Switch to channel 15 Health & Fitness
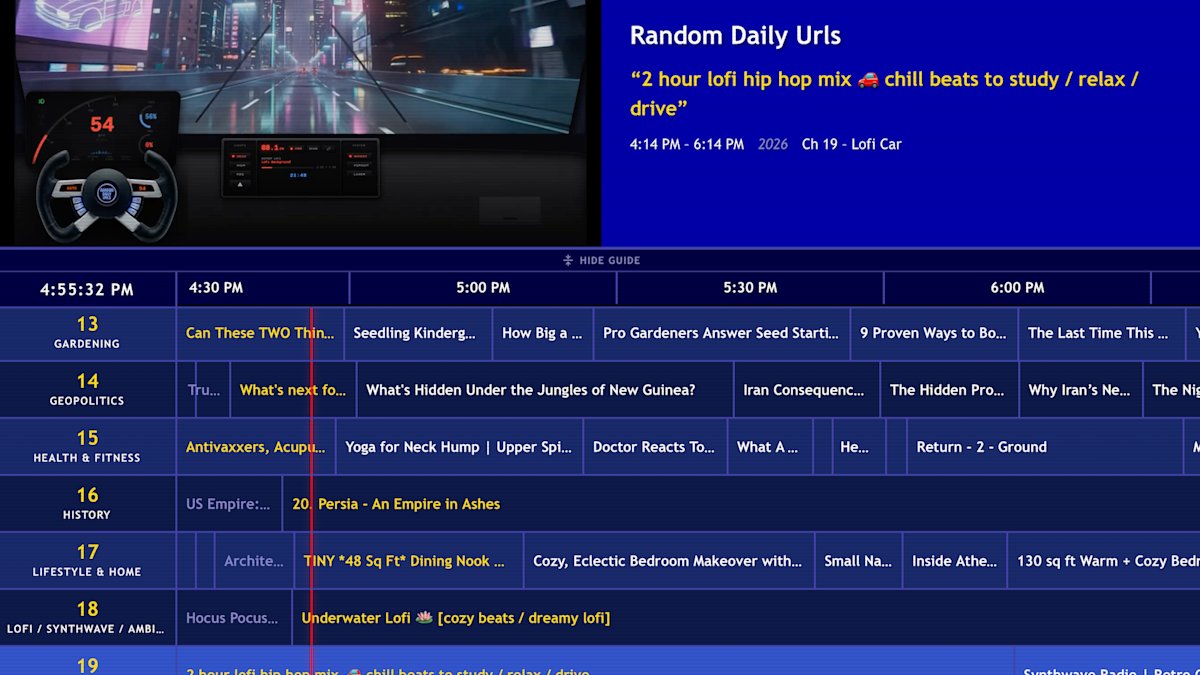Image resolution: width=1200 pixels, height=675 pixels. click(x=87, y=447)
